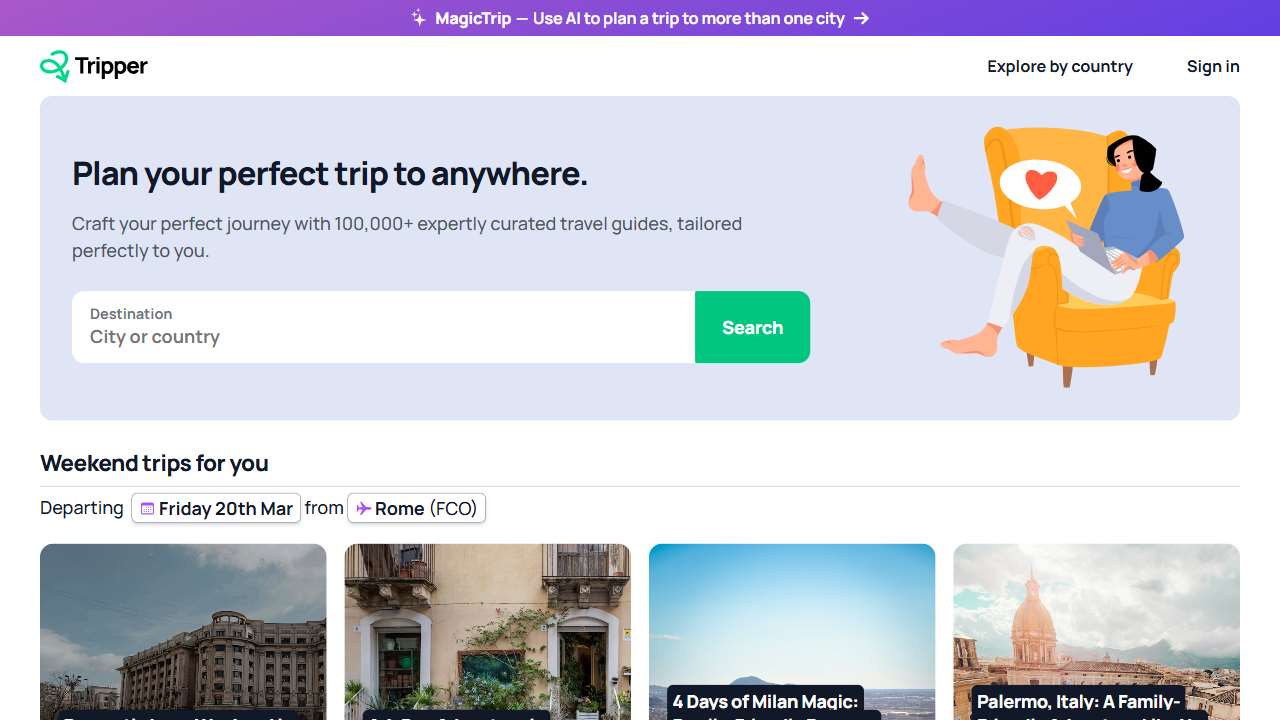Click Sign in in the header
The width and height of the screenshot is (1280, 720).
coord(1212,66)
